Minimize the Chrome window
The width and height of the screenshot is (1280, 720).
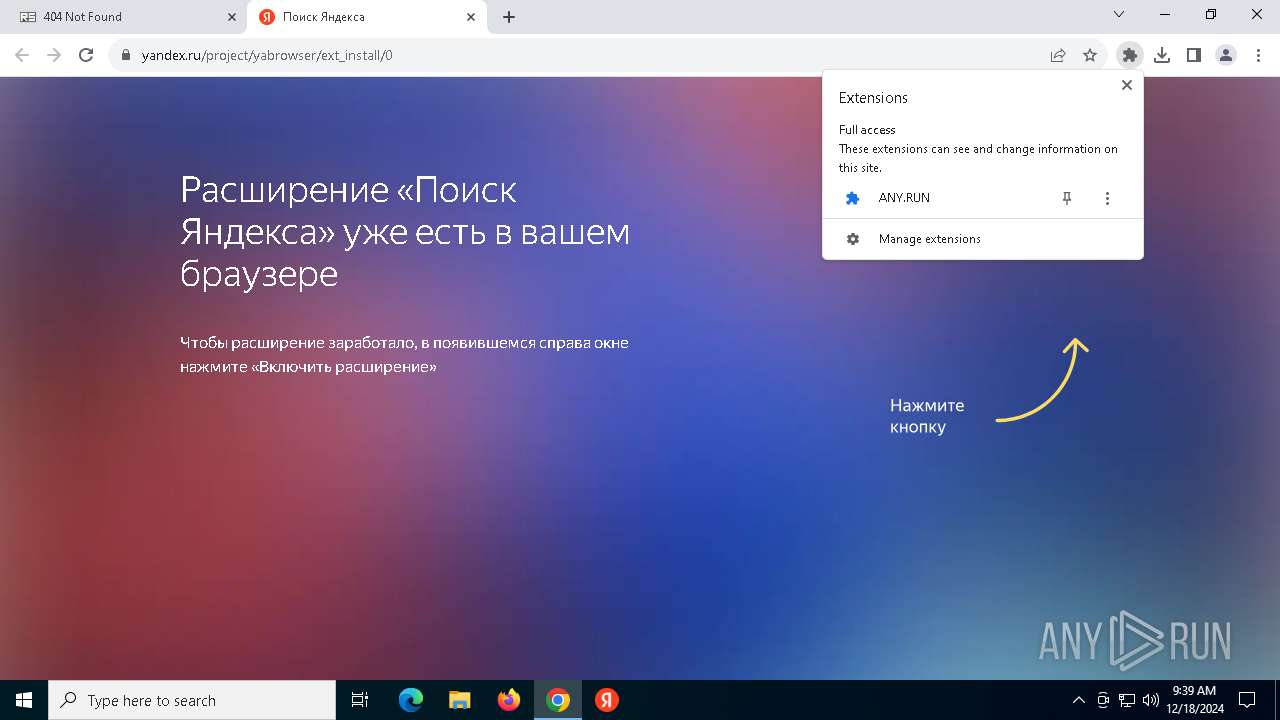click(x=1165, y=15)
